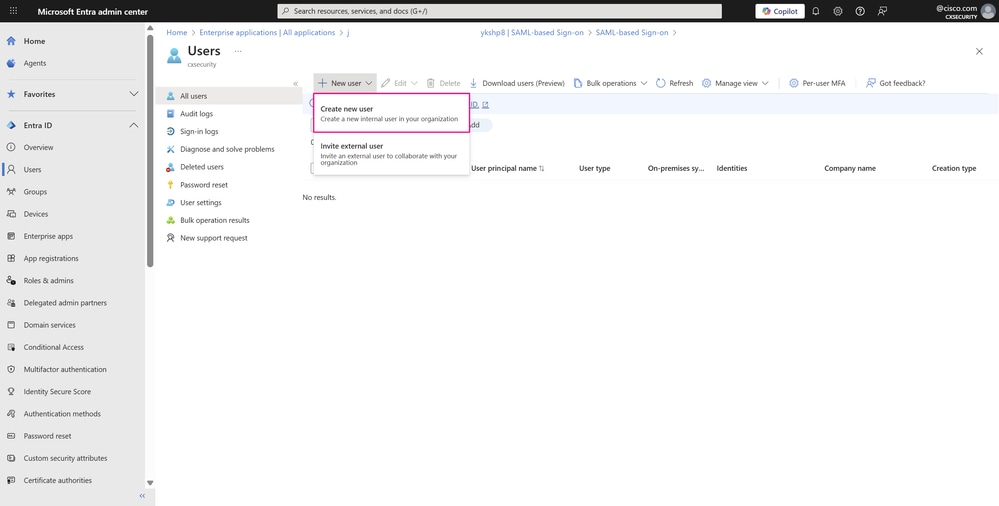Viewport: 999px width, 506px height.
Task: Click the User type column header
Action: (594, 168)
